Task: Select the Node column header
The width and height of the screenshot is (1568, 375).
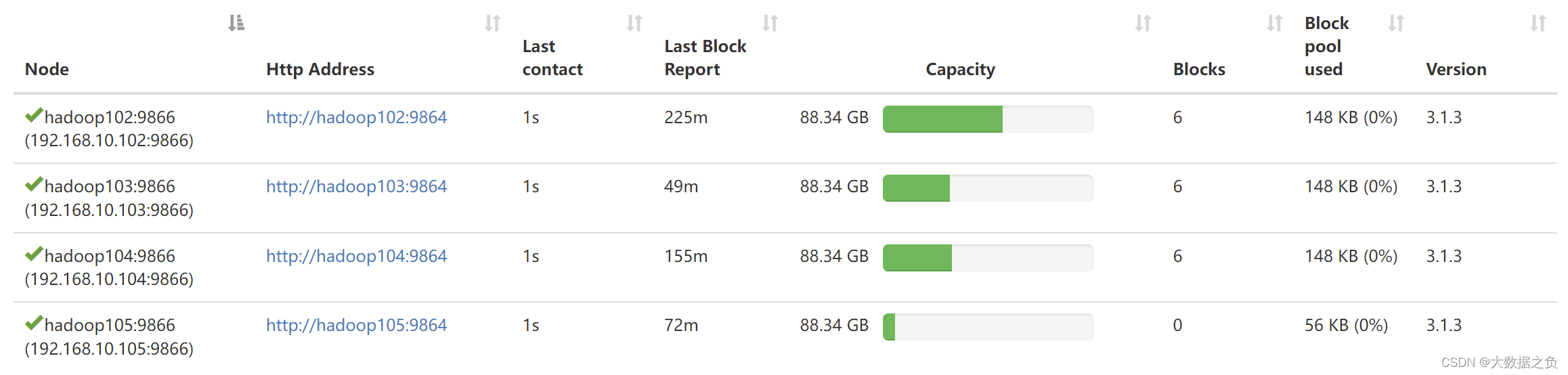Action: (47, 69)
